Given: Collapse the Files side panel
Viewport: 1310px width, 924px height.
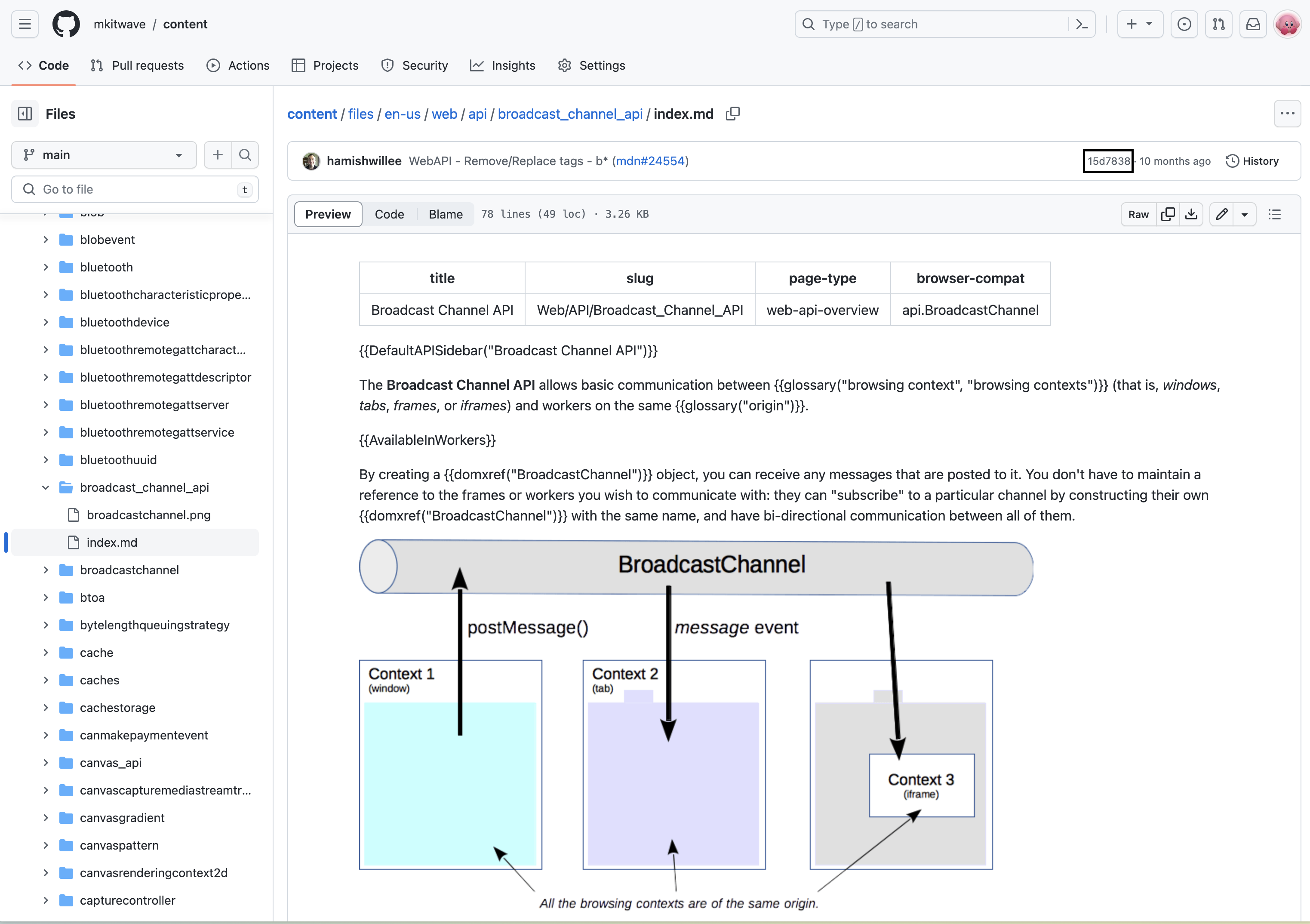Looking at the screenshot, I should [x=25, y=114].
